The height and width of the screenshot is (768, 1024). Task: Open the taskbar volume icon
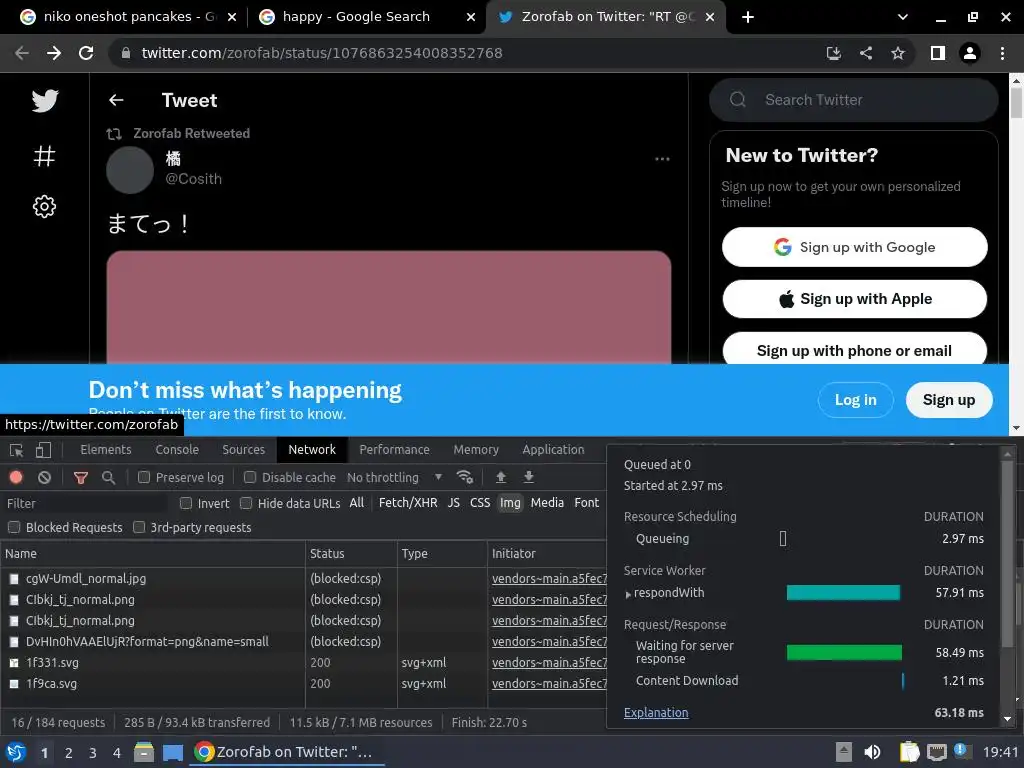pyautogui.click(x=872, y=752)
